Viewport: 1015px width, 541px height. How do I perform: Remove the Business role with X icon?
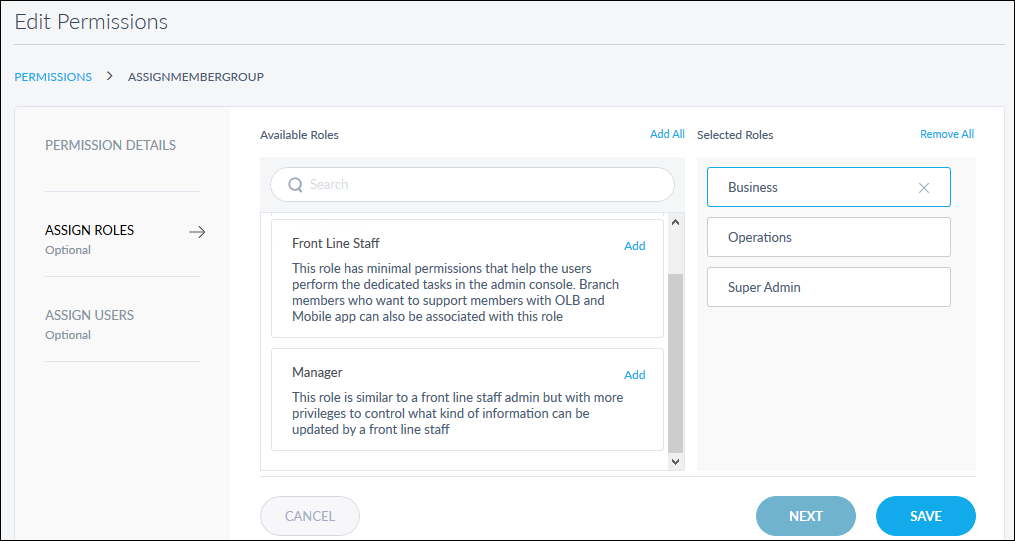click(x=924, y=188)
